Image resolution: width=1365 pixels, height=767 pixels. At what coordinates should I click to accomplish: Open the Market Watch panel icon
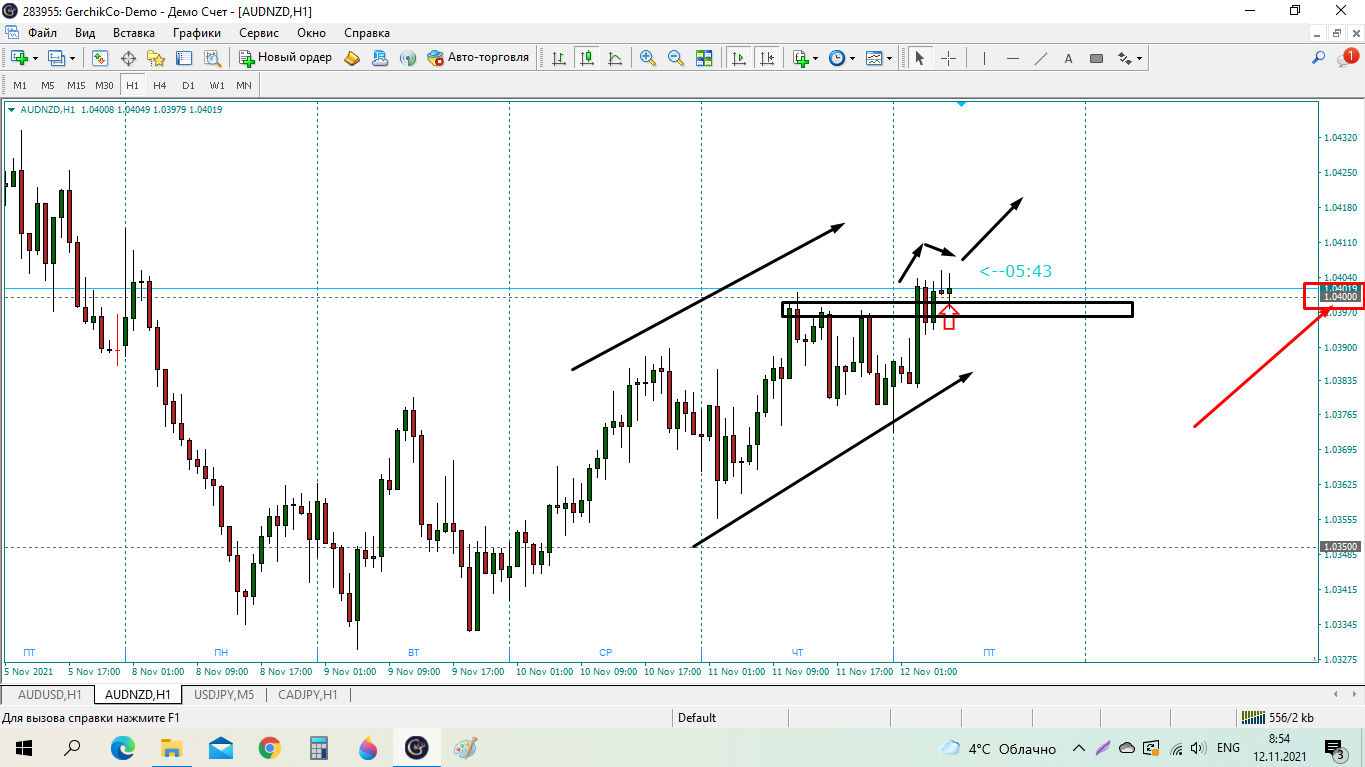point(100,58)
